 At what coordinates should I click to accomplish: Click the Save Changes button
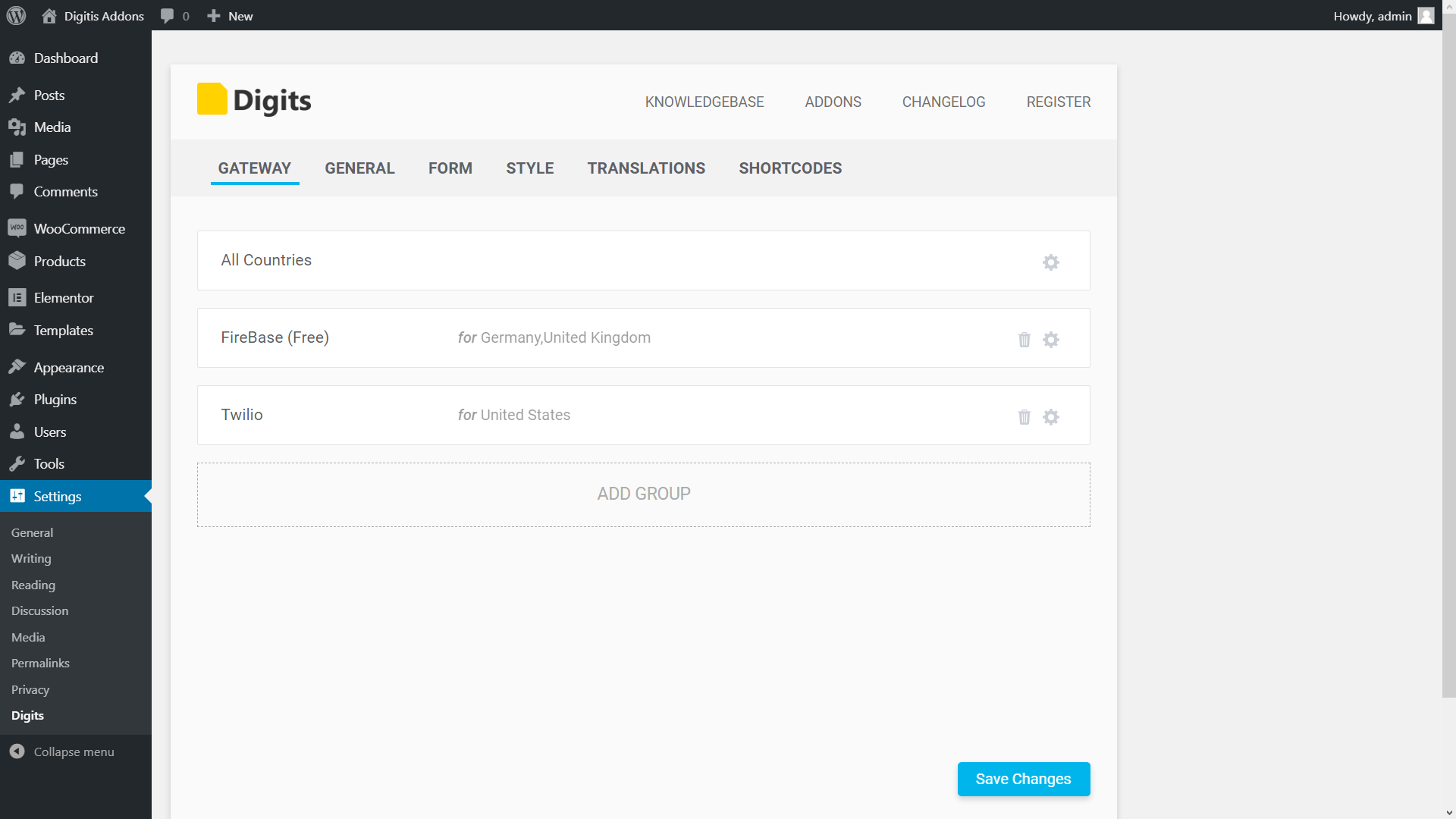pyautogui.click(x=1024, y=779)
